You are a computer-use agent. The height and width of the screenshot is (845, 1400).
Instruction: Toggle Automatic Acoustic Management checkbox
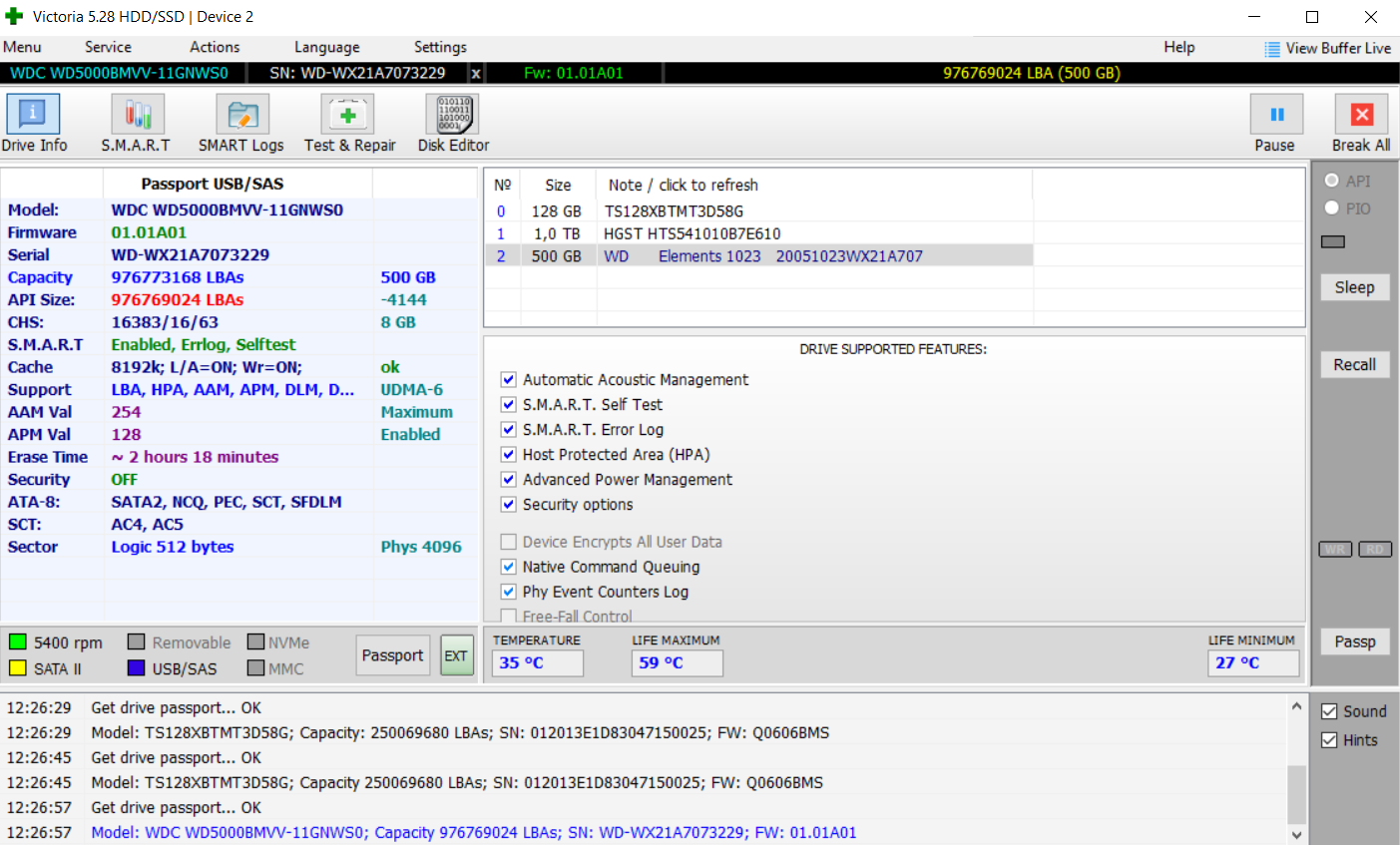[x=509, y=380]
